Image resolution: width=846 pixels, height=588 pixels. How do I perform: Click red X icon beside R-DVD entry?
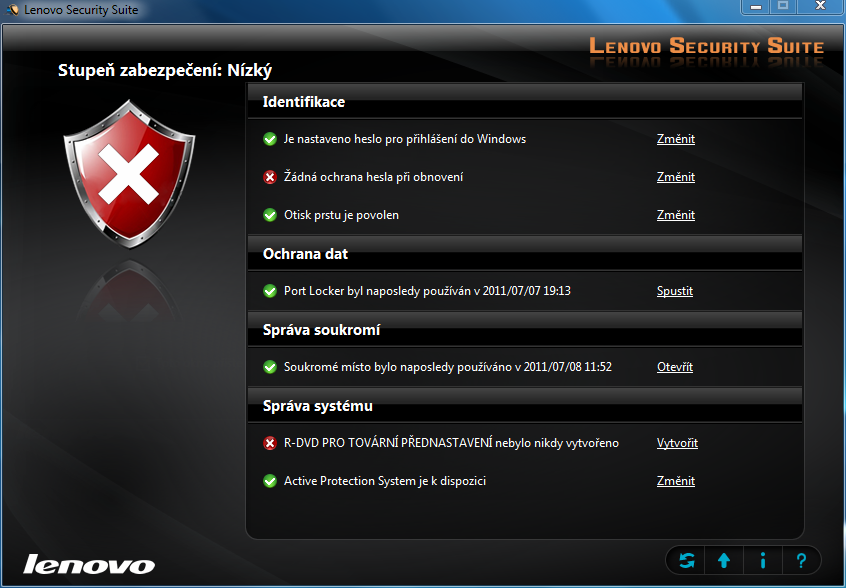point(270,443)
